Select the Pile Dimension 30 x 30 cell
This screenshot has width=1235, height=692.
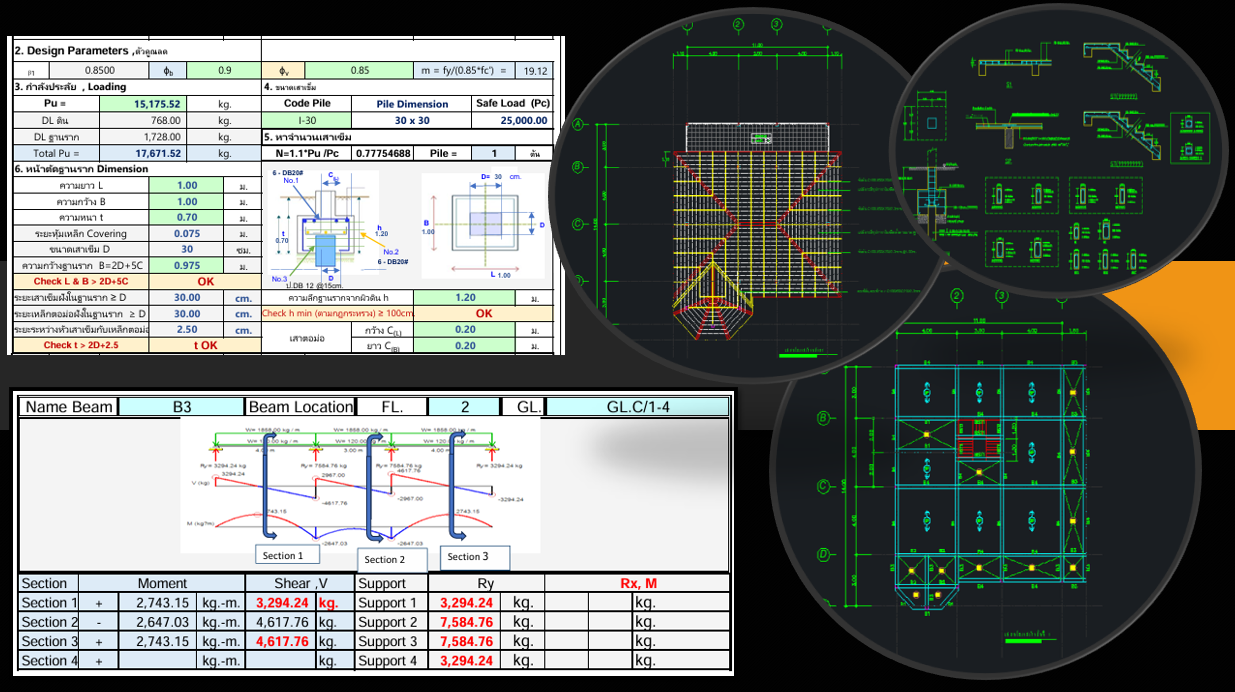pos(412,120)
